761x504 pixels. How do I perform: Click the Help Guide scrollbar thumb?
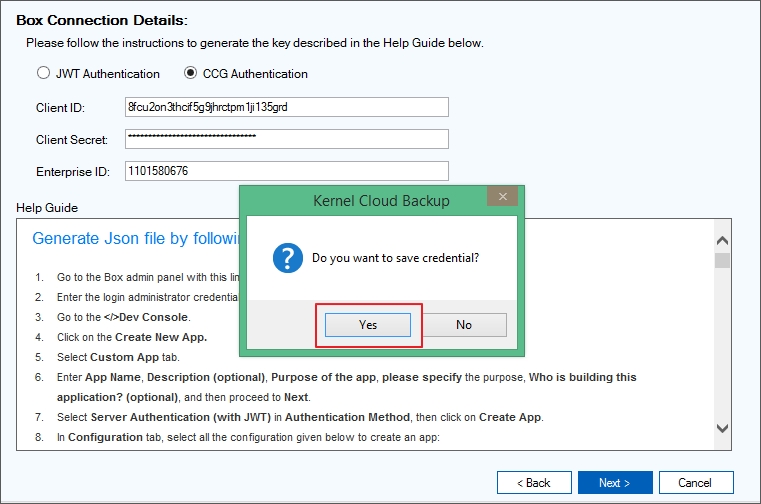722,260
